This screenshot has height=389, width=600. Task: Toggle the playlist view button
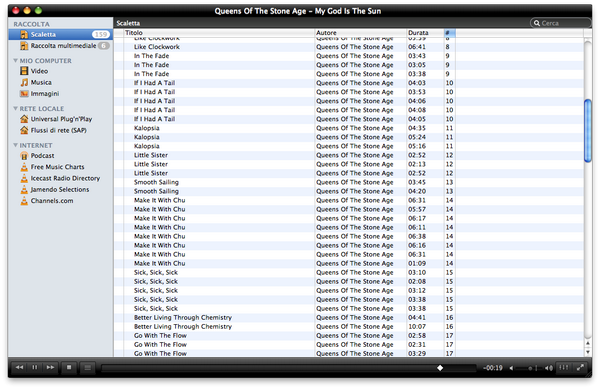[88, 368]
